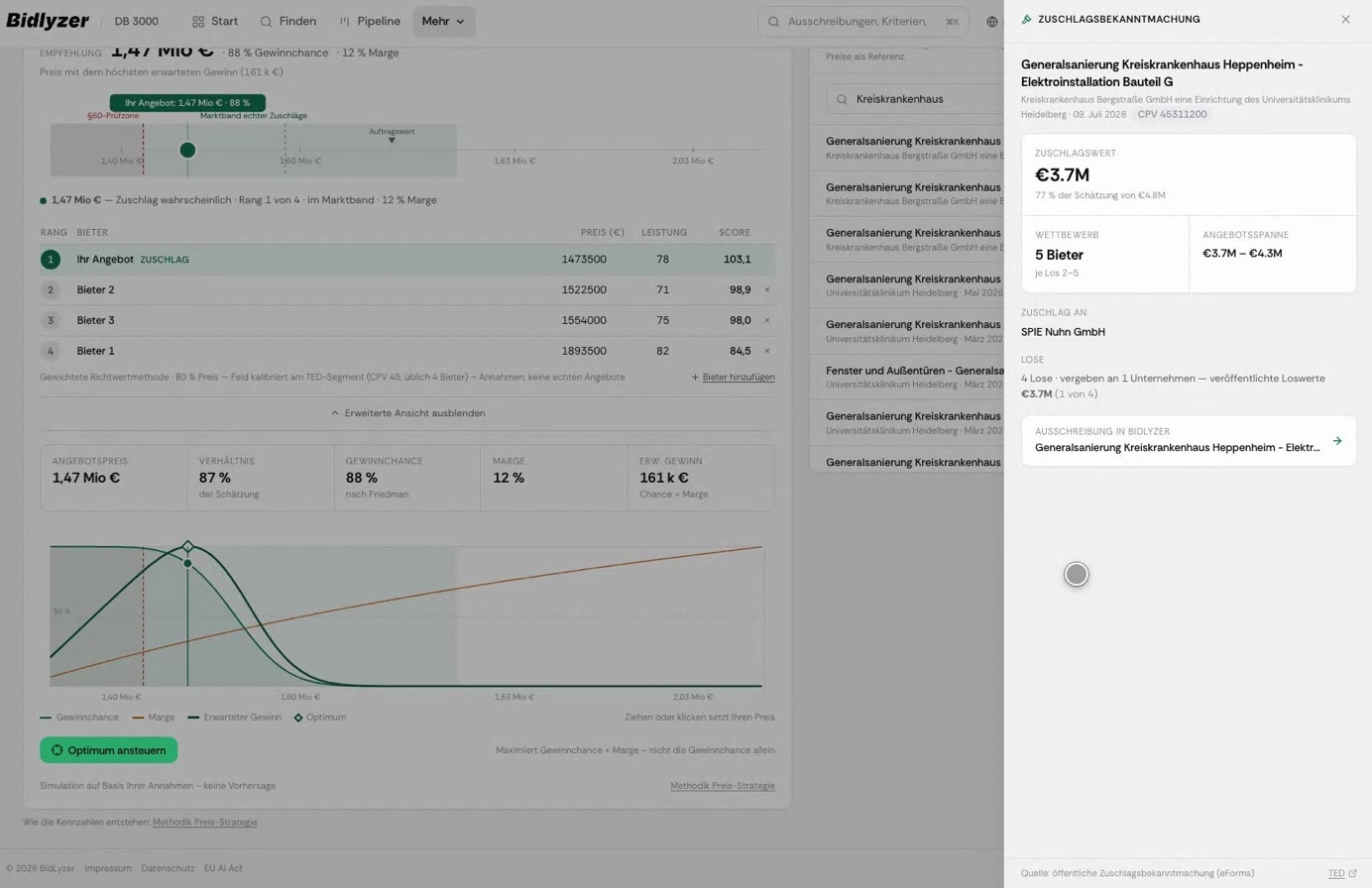1372x888 pixels.
Task: Open the EU AI Act footer link
Action: [223, 868]
